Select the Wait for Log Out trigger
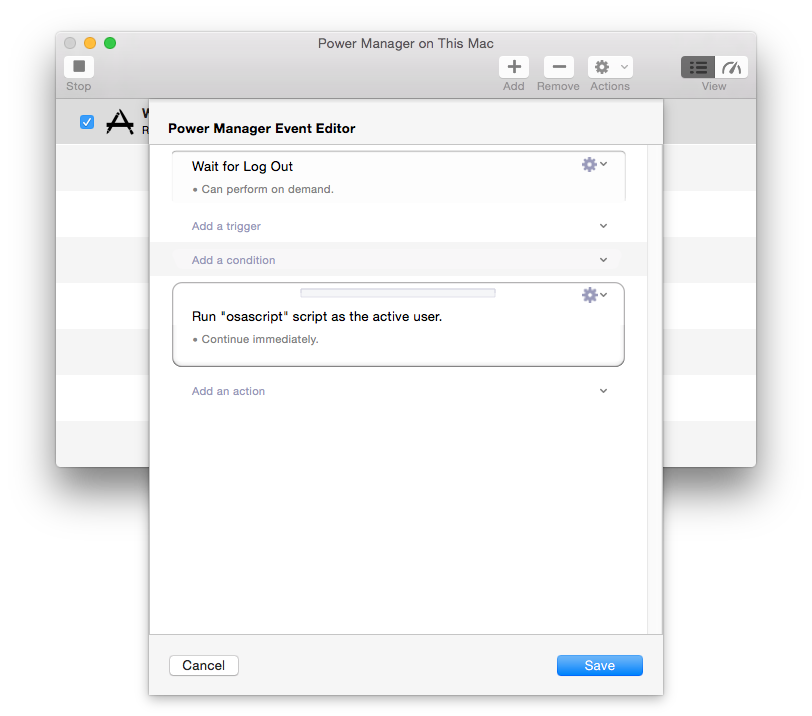The width and height of the screenshot is (812, 716). 399,176
